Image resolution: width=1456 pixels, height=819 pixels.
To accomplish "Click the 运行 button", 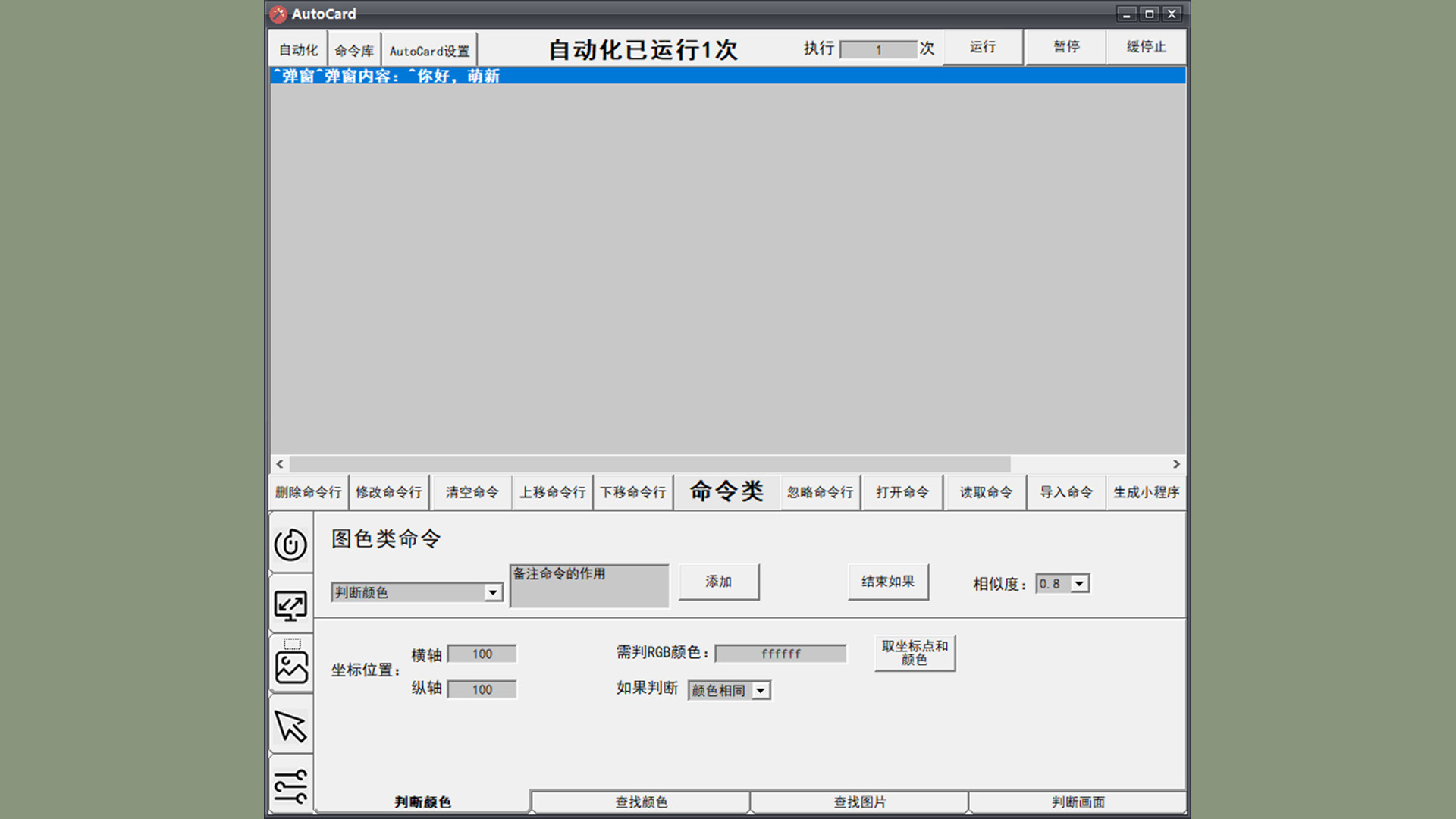I will tap(983, 47).
